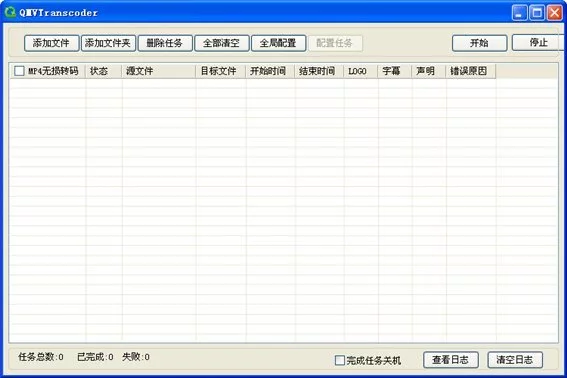567x378 pixels.
Task: Clear all tasks with 全部清空
Action: pos(222,43)
